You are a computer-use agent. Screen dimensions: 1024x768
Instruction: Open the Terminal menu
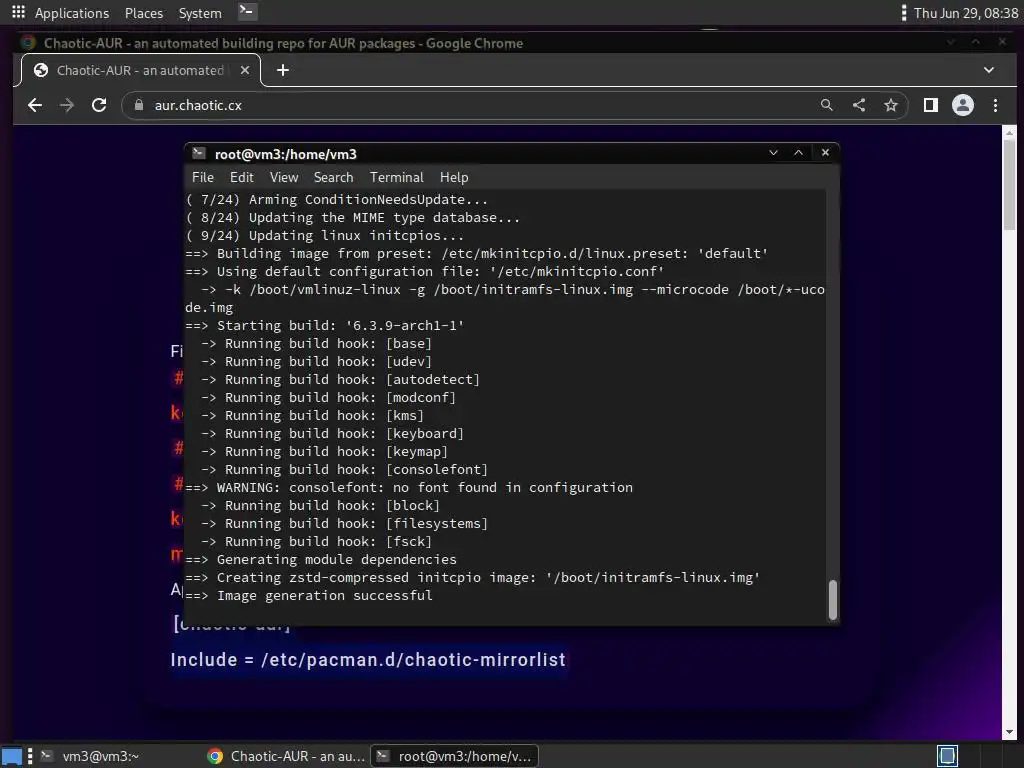point(396,178)
